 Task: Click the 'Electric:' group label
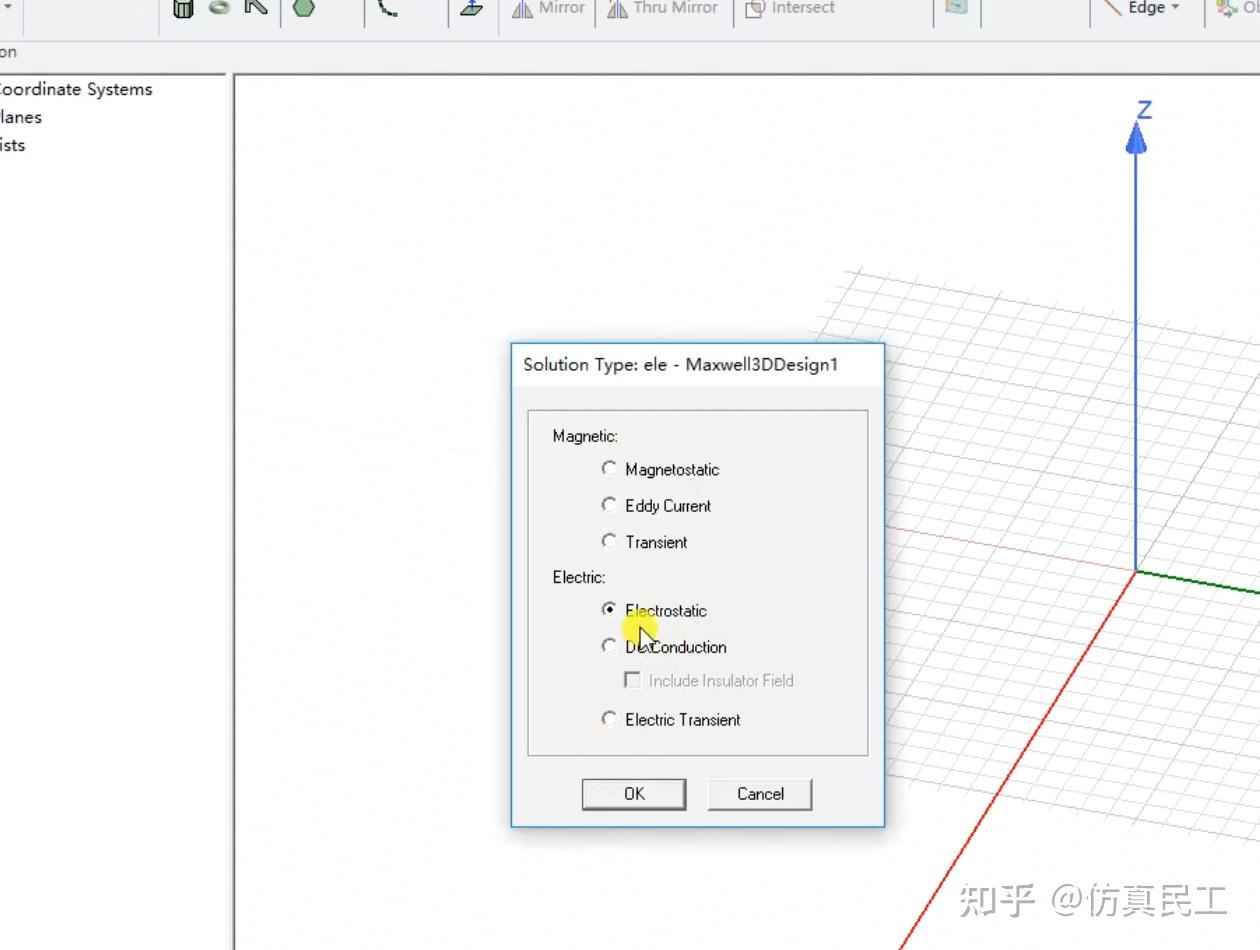click(x=579, y=577)
